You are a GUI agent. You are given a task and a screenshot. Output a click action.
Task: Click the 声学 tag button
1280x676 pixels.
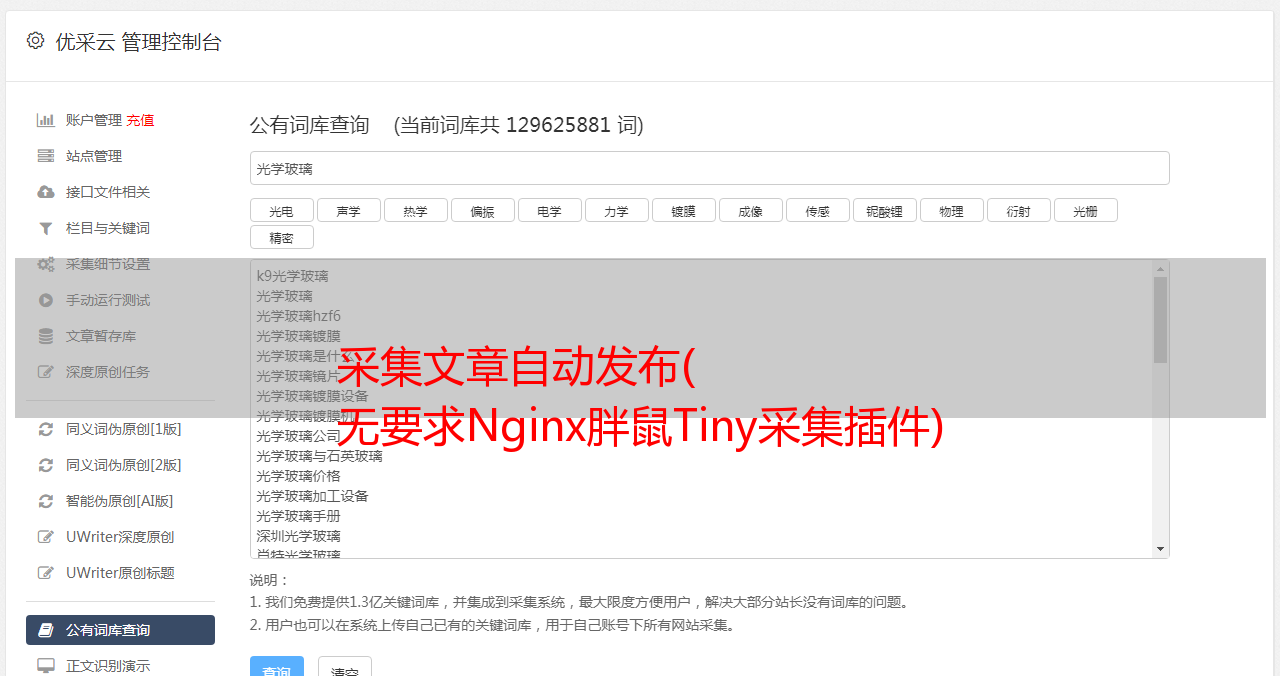pyautogui.click(x=348, y=210)
